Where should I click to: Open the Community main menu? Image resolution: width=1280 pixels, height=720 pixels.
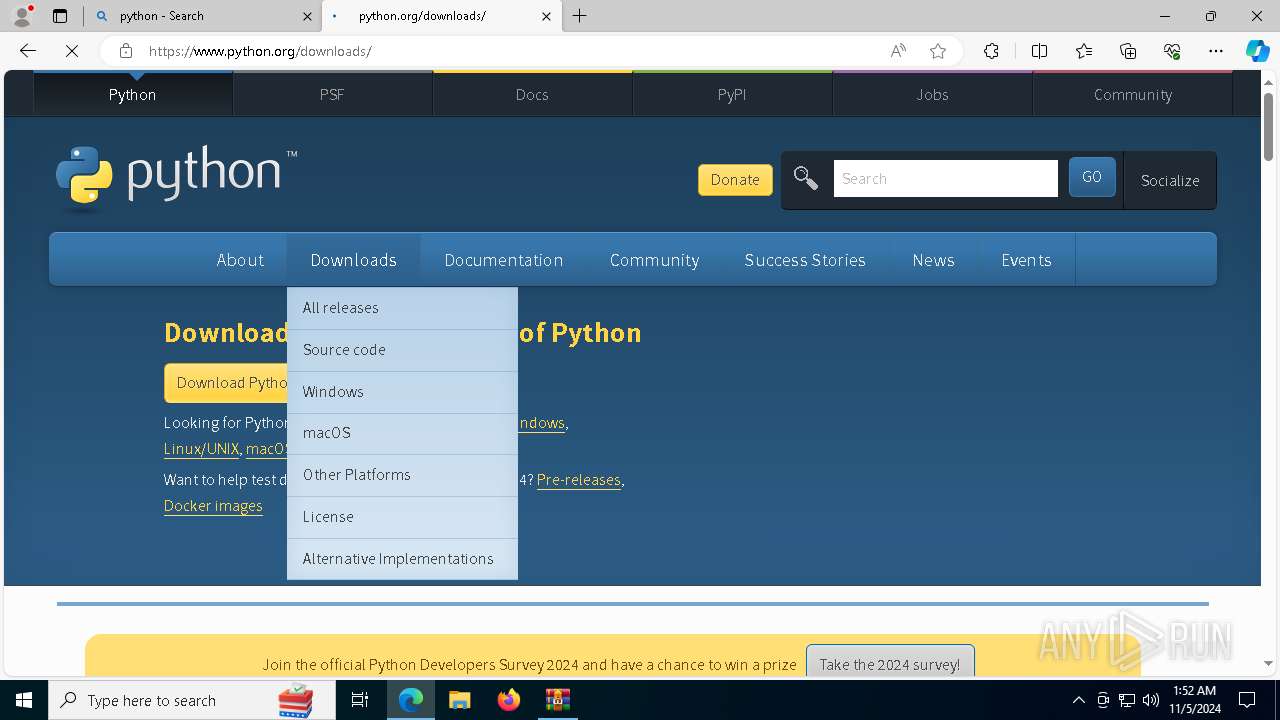coord(654,260)
